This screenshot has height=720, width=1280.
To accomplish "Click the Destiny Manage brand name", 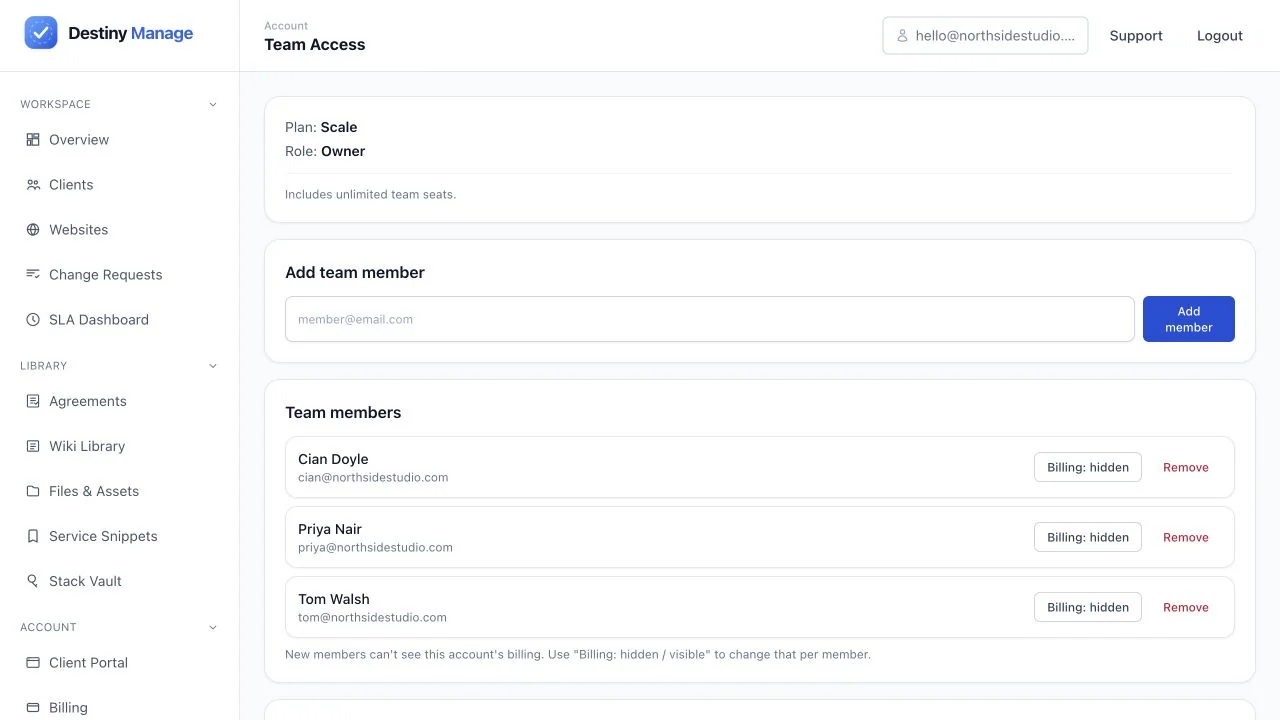I will (131, 33).
